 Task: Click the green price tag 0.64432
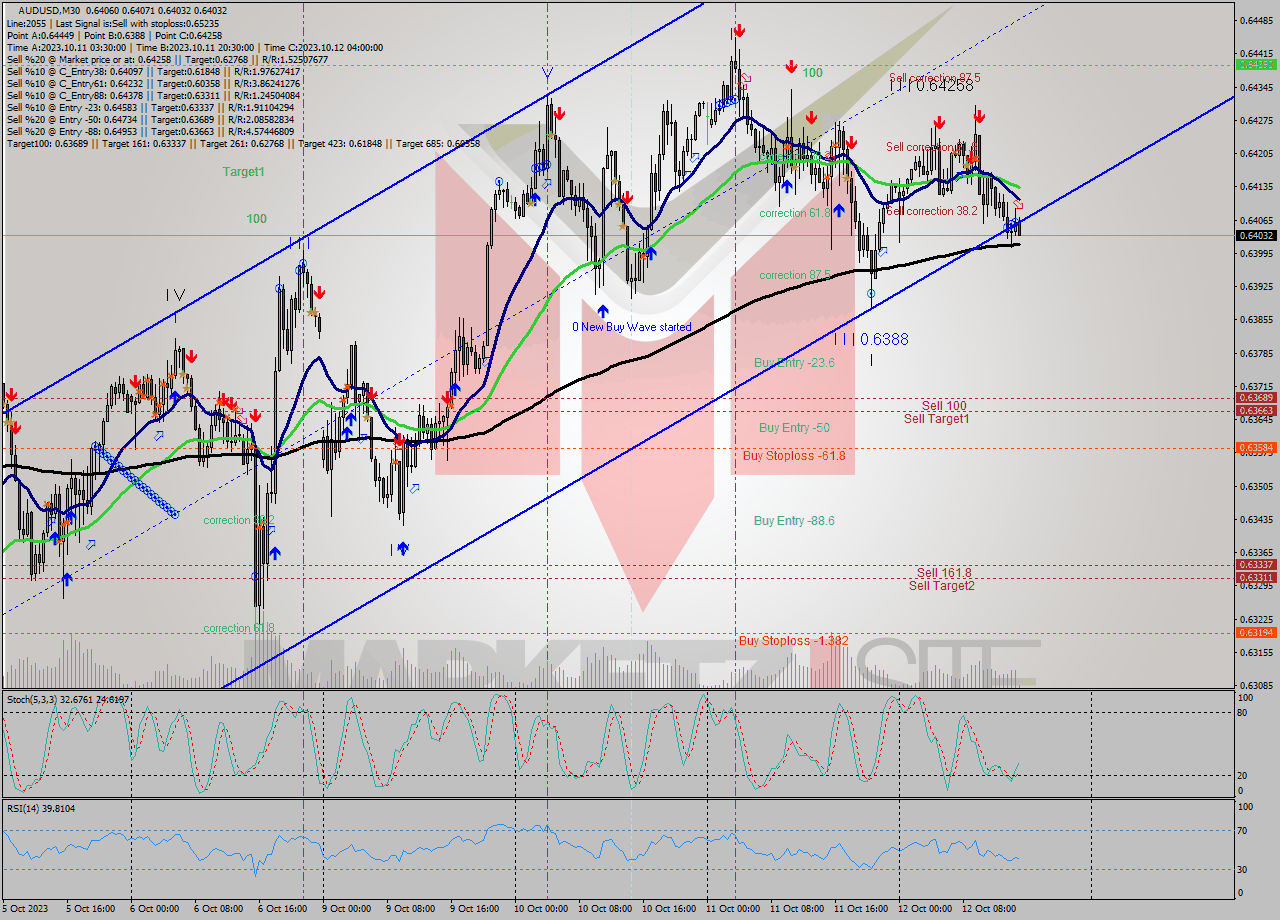pyautogui.click(x=1257, y=64)
